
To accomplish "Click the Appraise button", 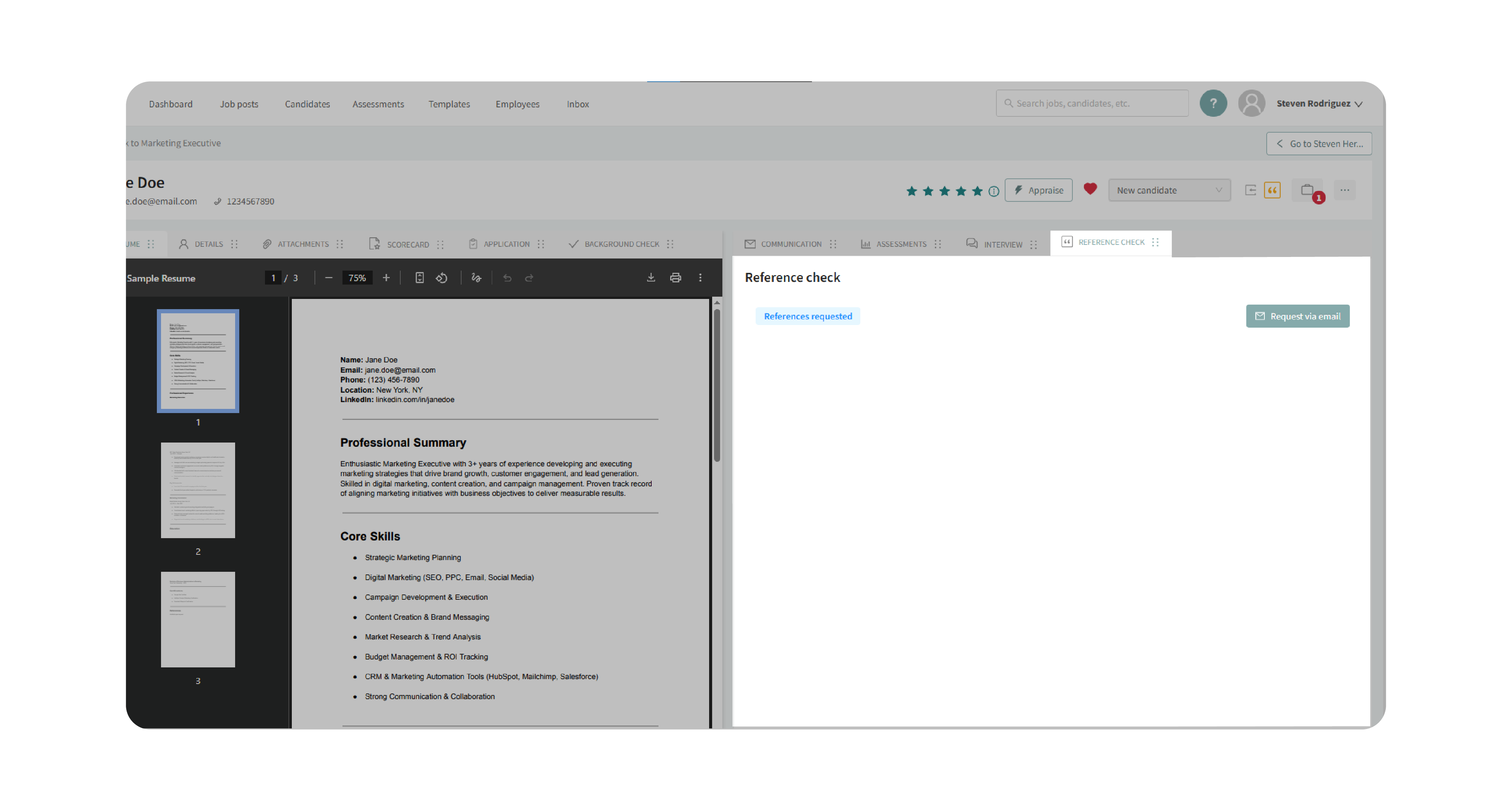I will pos(1038,190).
